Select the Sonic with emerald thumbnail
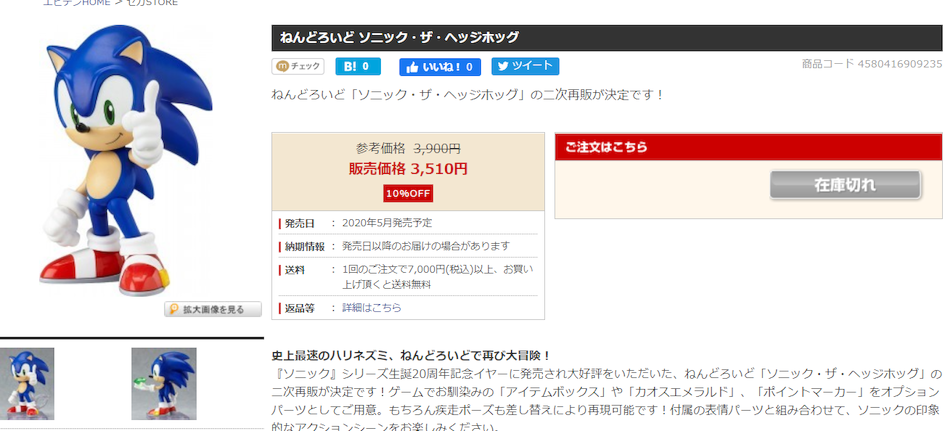The width and height of the screenshot is (945, 431). tap(164, 383)
